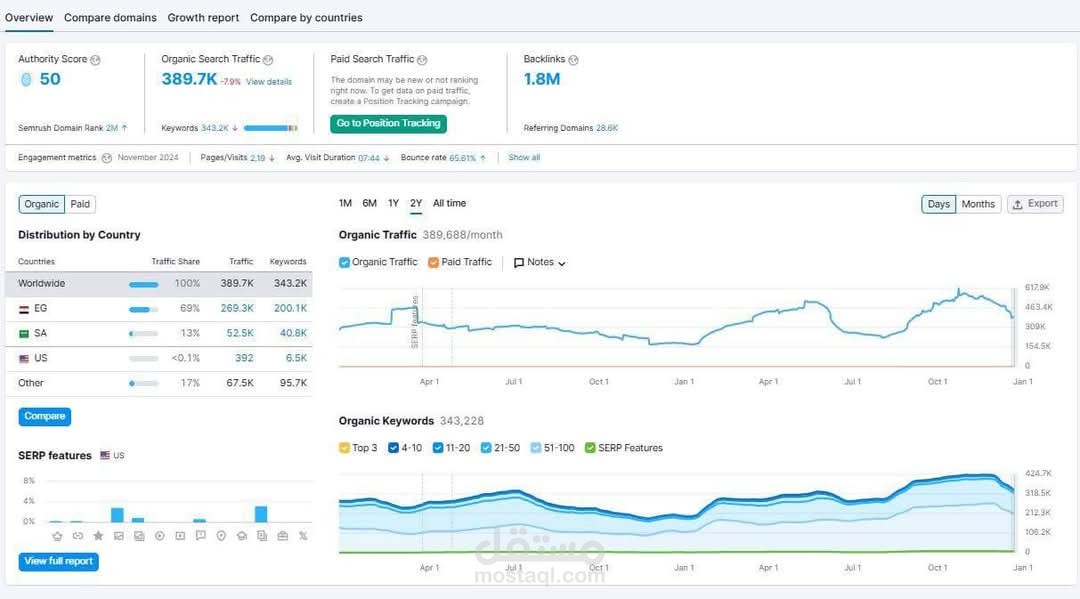This screenshot has width=1080, height=599.
Task: Open the Notes dropdown
Action: [x=540, y=263]
